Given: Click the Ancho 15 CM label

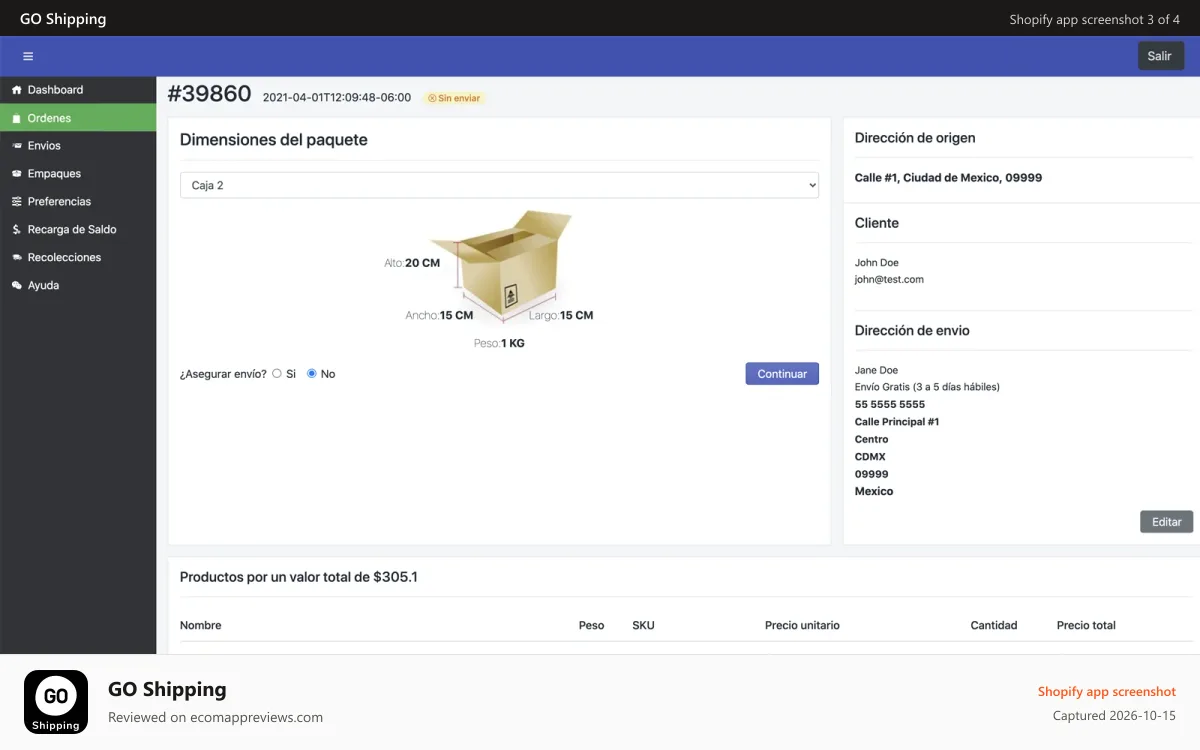Looking at the screenshot, I should (439, 315).
